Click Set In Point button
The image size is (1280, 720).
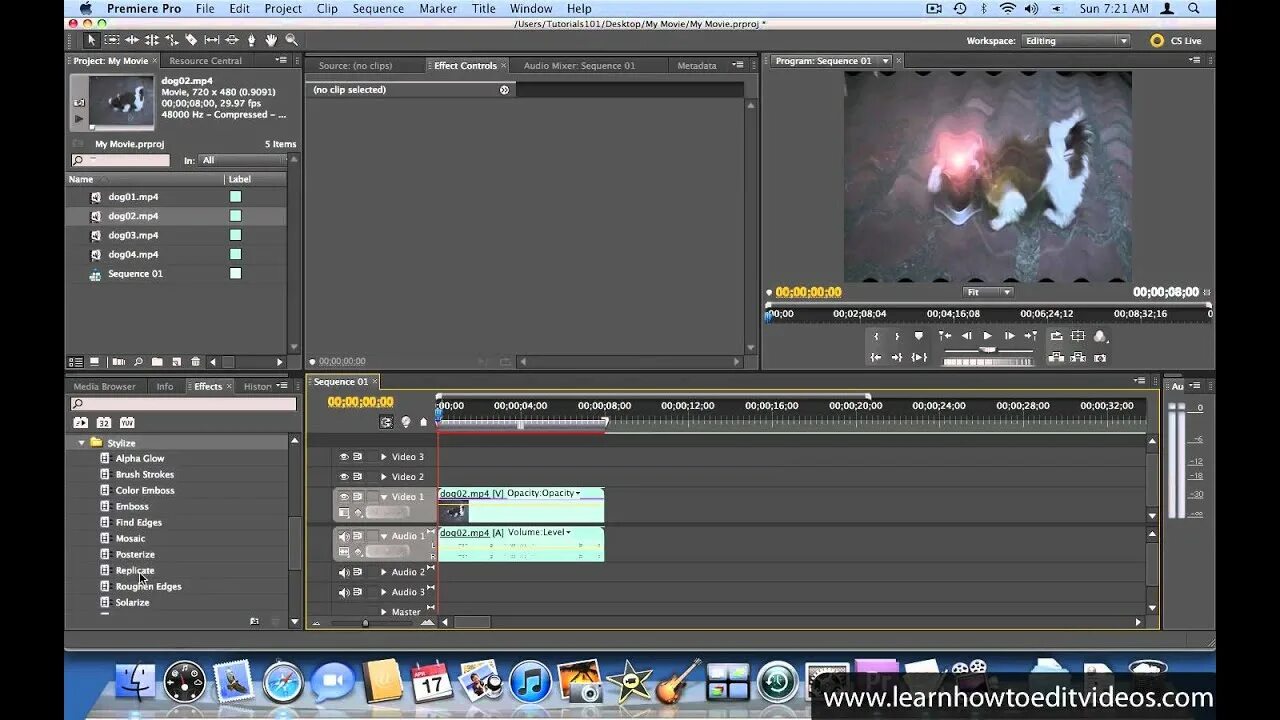click(876, 336)
